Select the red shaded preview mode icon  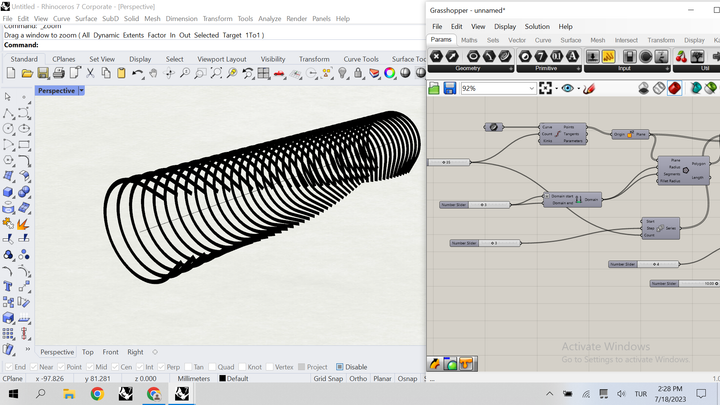675,88
